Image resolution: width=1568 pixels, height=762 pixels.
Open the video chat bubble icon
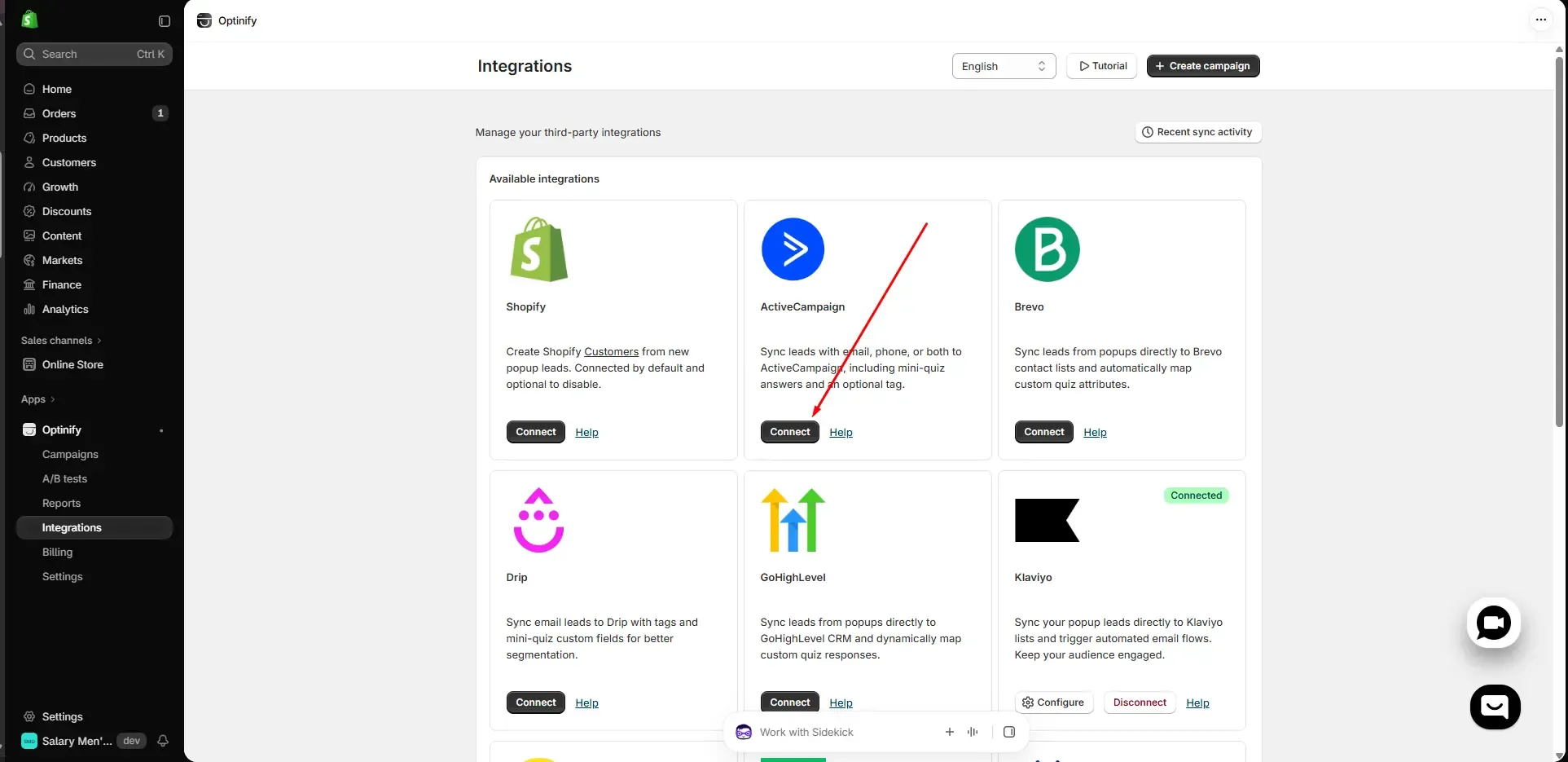1493,623
